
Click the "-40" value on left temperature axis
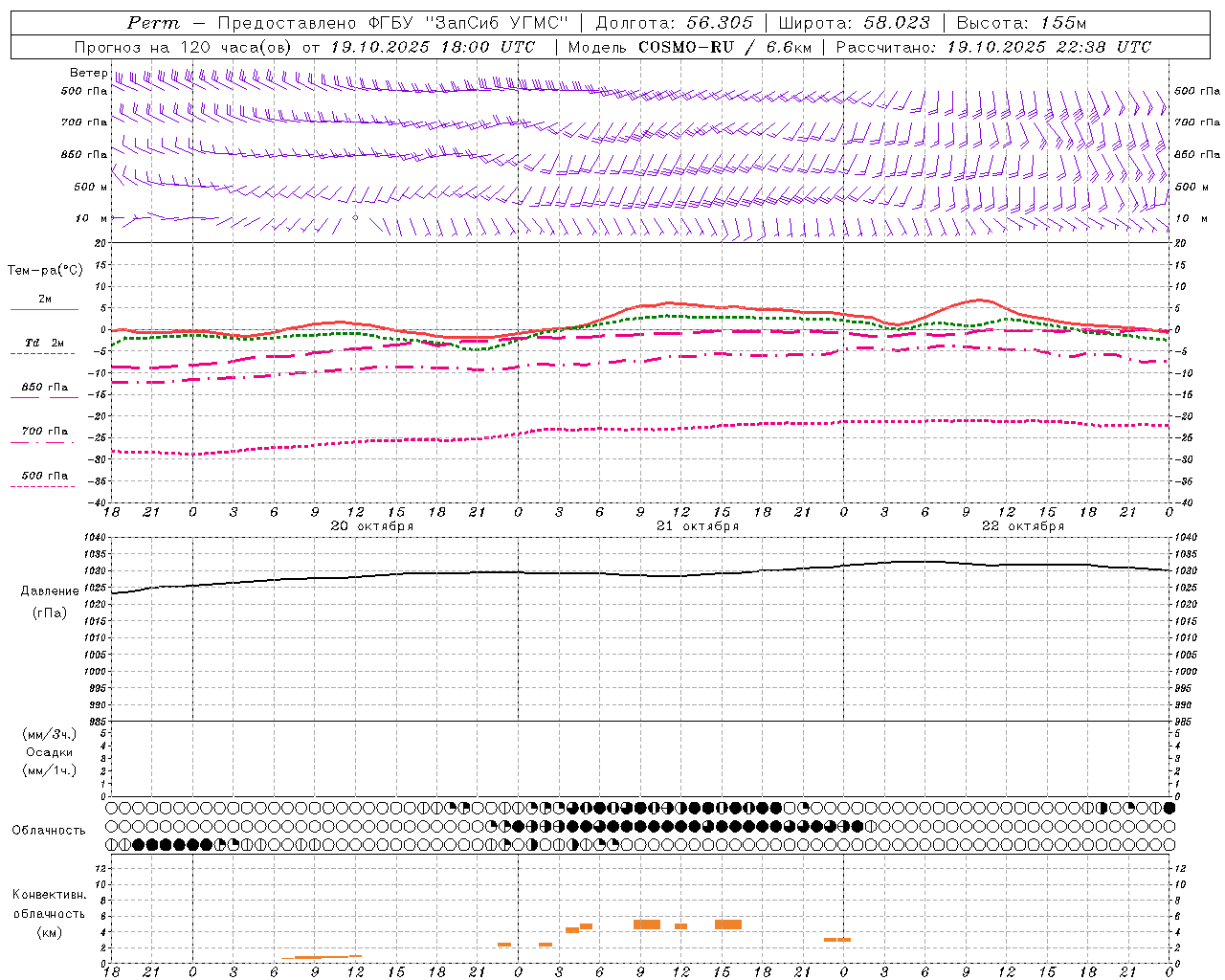pyautogui.click(x=99, y=502)
